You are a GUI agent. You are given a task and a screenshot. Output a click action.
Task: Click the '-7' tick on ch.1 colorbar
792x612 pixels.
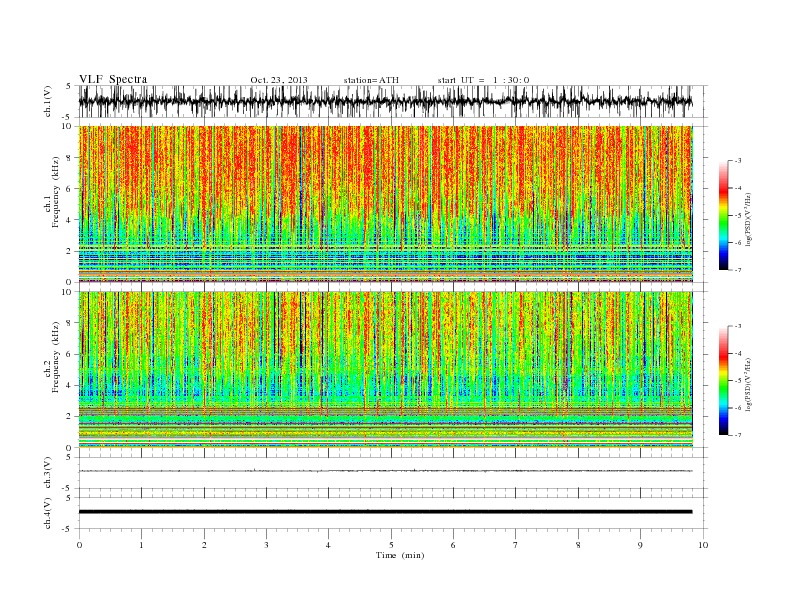click(x=738, y=270)
